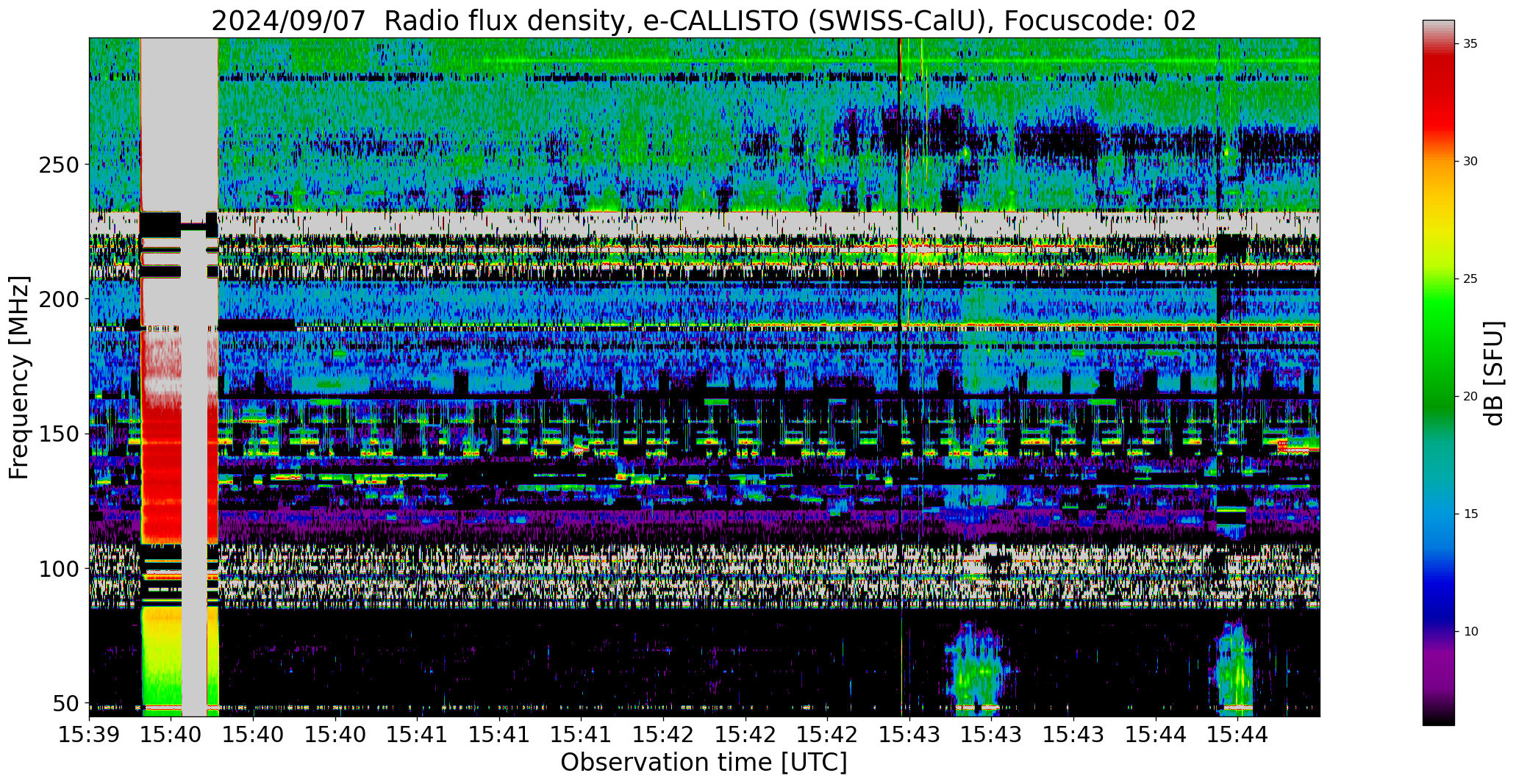Click the 'dB [SFU]' colorbar label
Viewport: 1516px width, 784px height.
click(x=1494, y=373)
